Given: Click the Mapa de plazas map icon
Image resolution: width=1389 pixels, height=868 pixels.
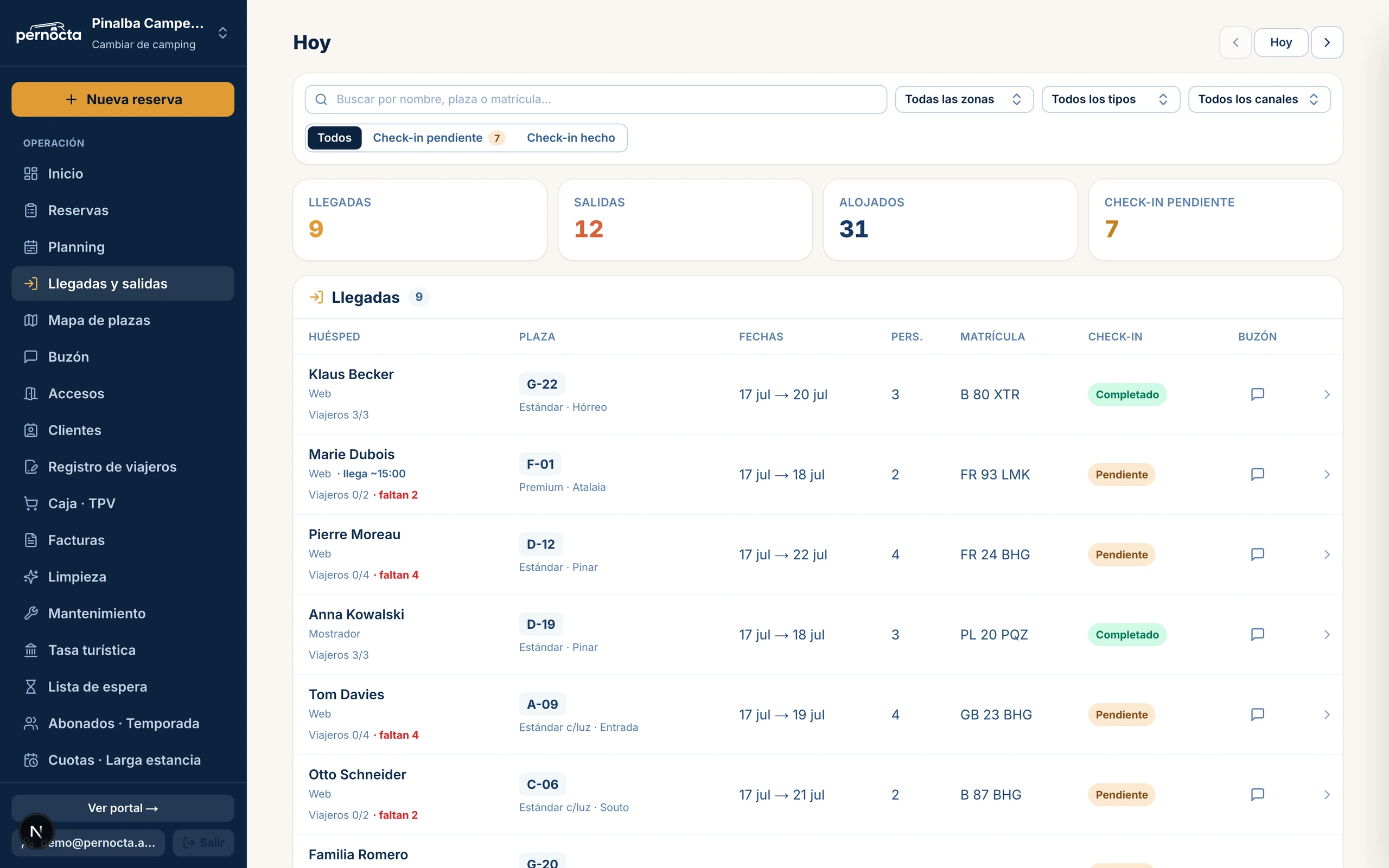Looking at the screenshot, I should 31,320.
